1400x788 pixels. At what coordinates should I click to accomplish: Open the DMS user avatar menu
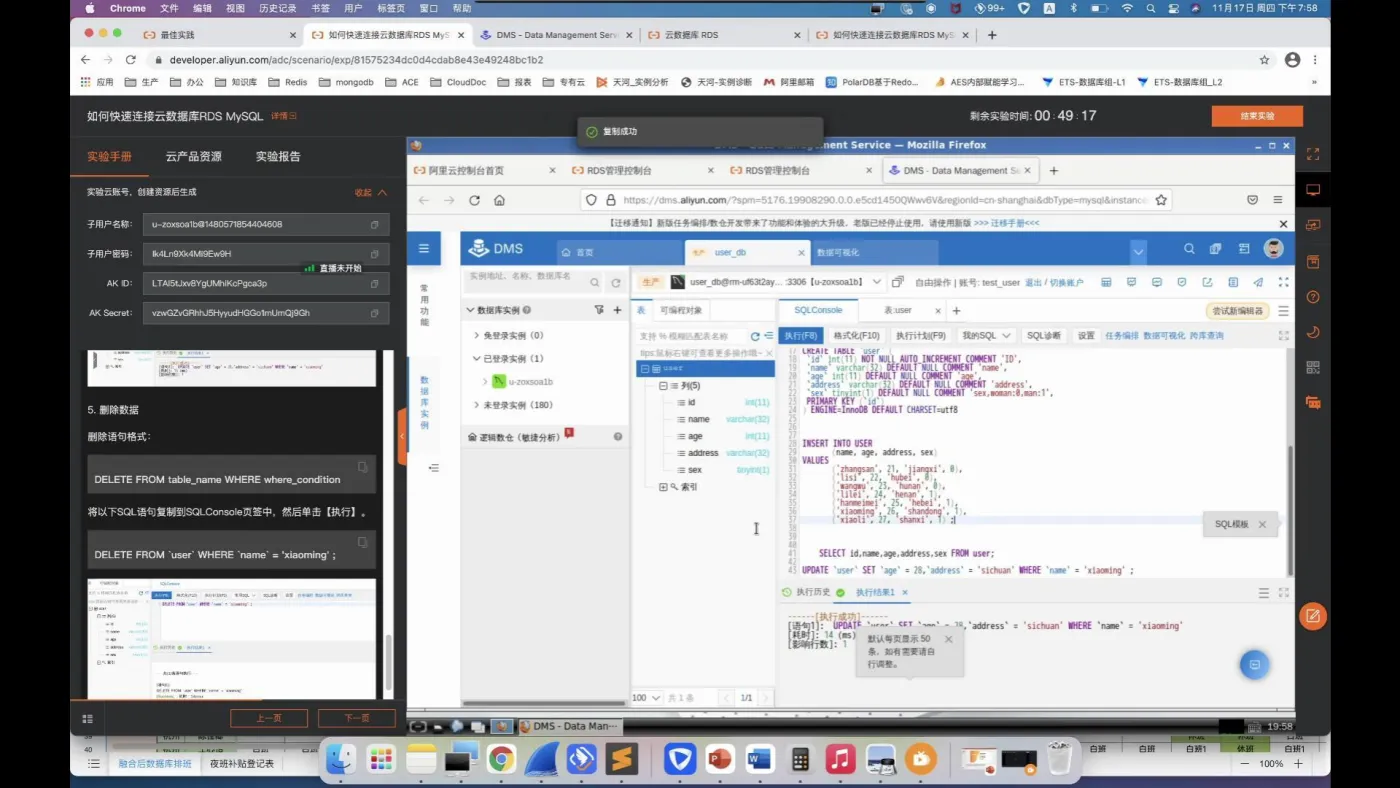pos(1273,249)
